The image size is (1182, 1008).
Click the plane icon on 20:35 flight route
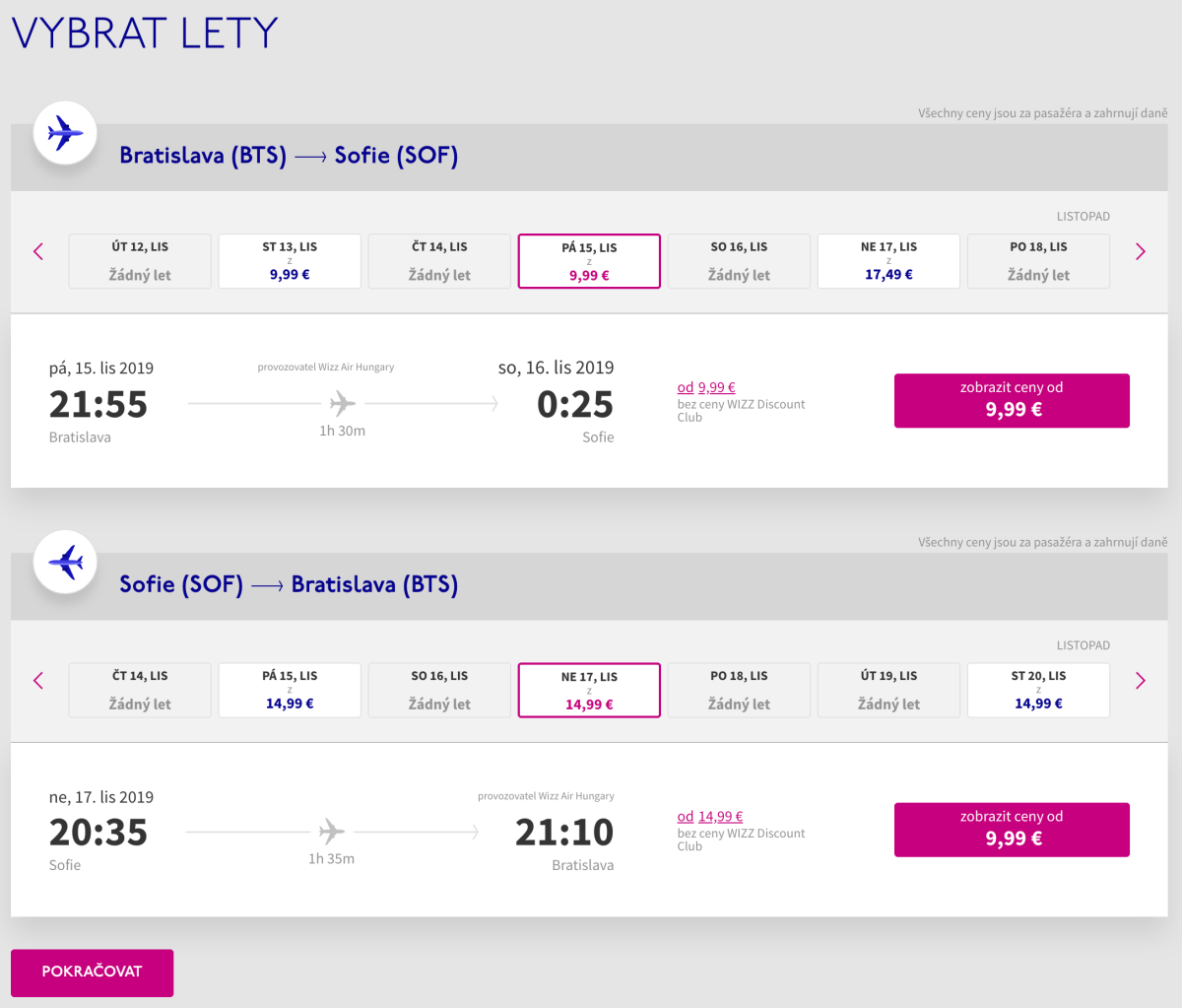coord(332,832)
